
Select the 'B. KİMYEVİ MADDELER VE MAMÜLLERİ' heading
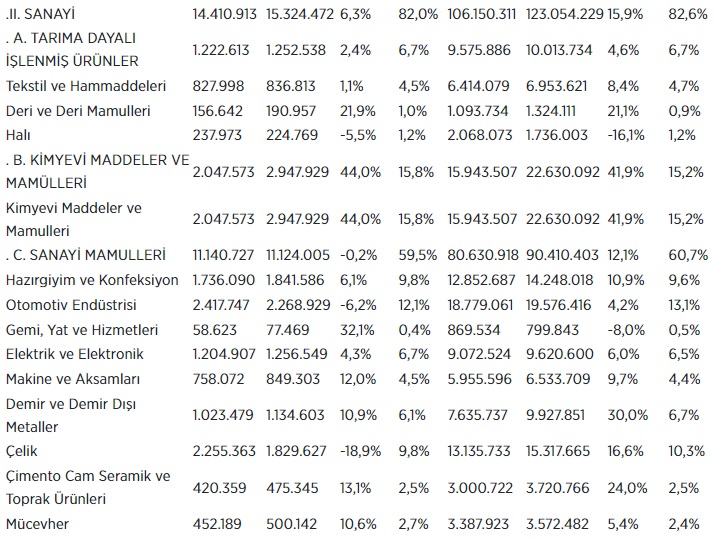(97, 172)
